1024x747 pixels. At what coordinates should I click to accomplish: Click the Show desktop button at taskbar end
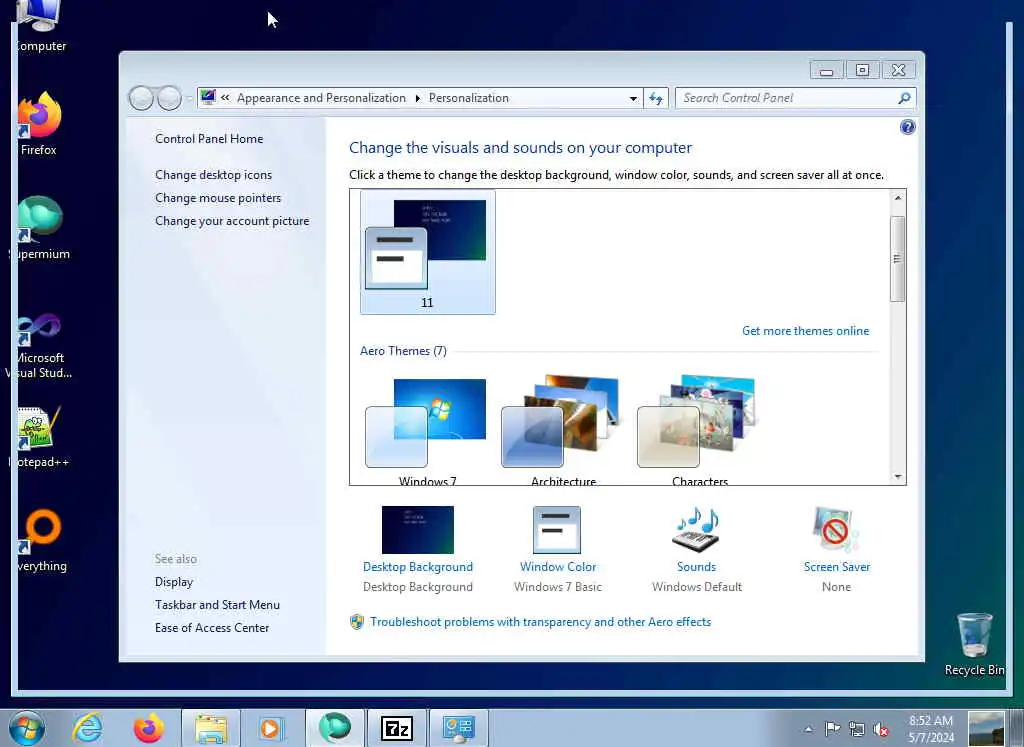1016,728
